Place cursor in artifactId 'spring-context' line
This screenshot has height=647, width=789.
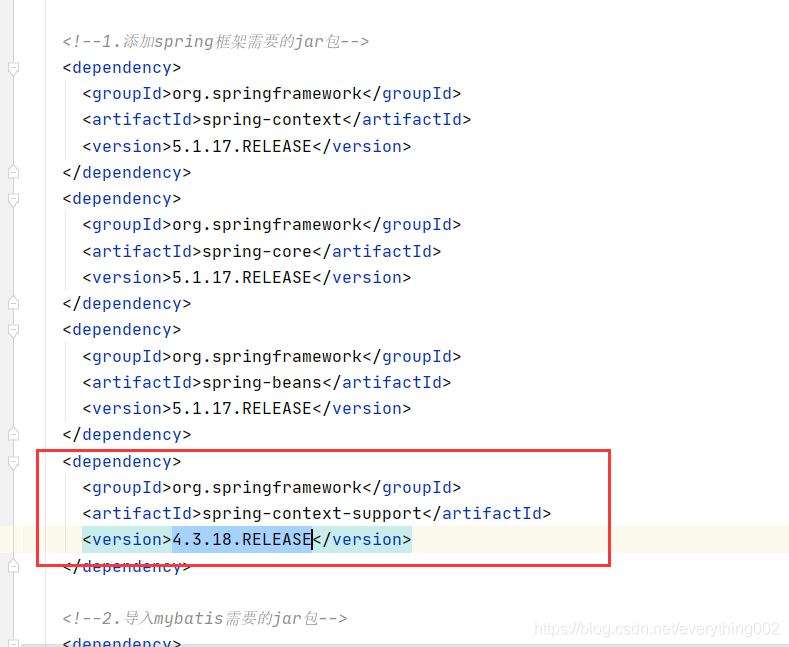click(x=277, y=120)
